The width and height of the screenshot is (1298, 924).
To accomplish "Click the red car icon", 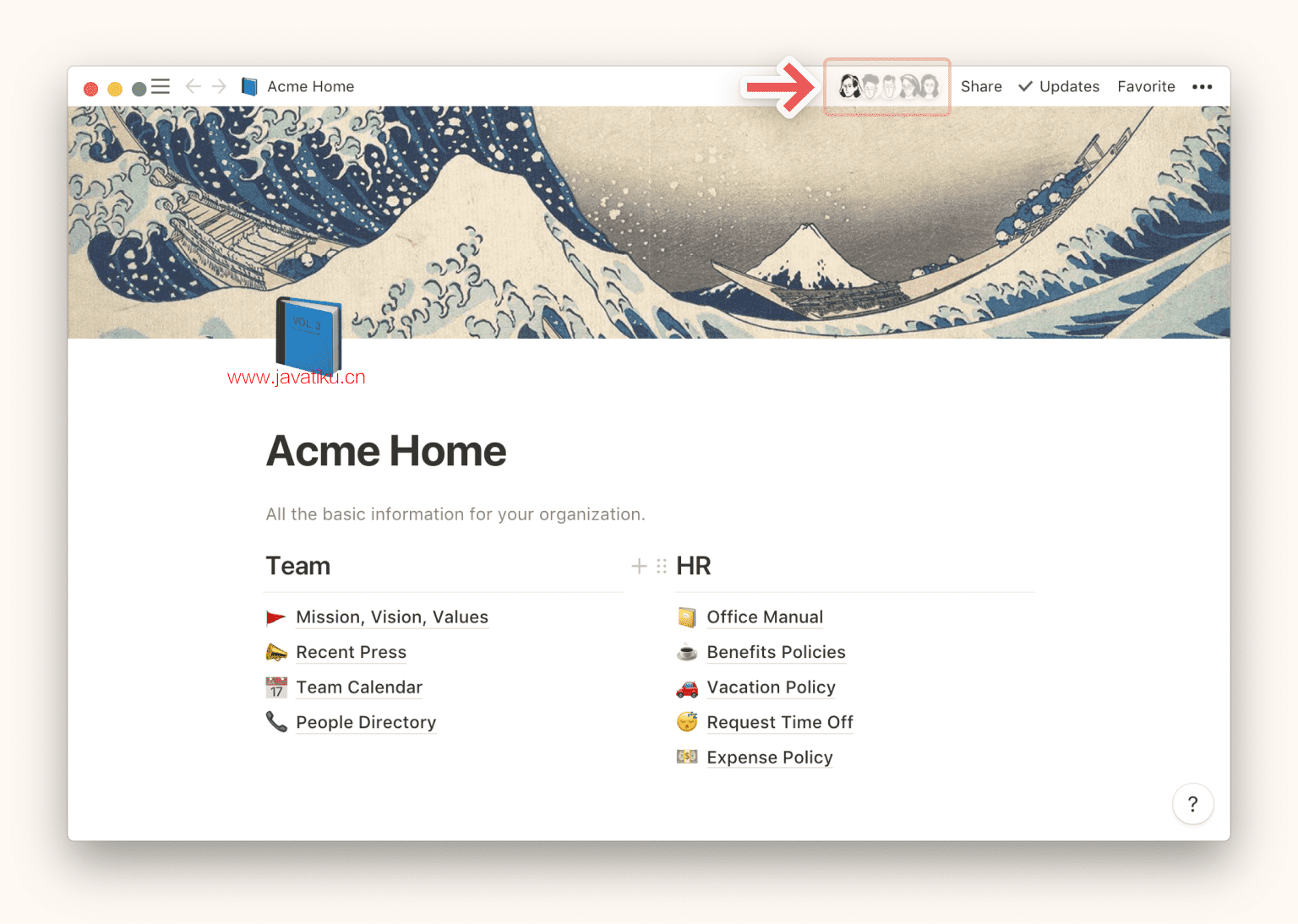I will click(687, 688).
